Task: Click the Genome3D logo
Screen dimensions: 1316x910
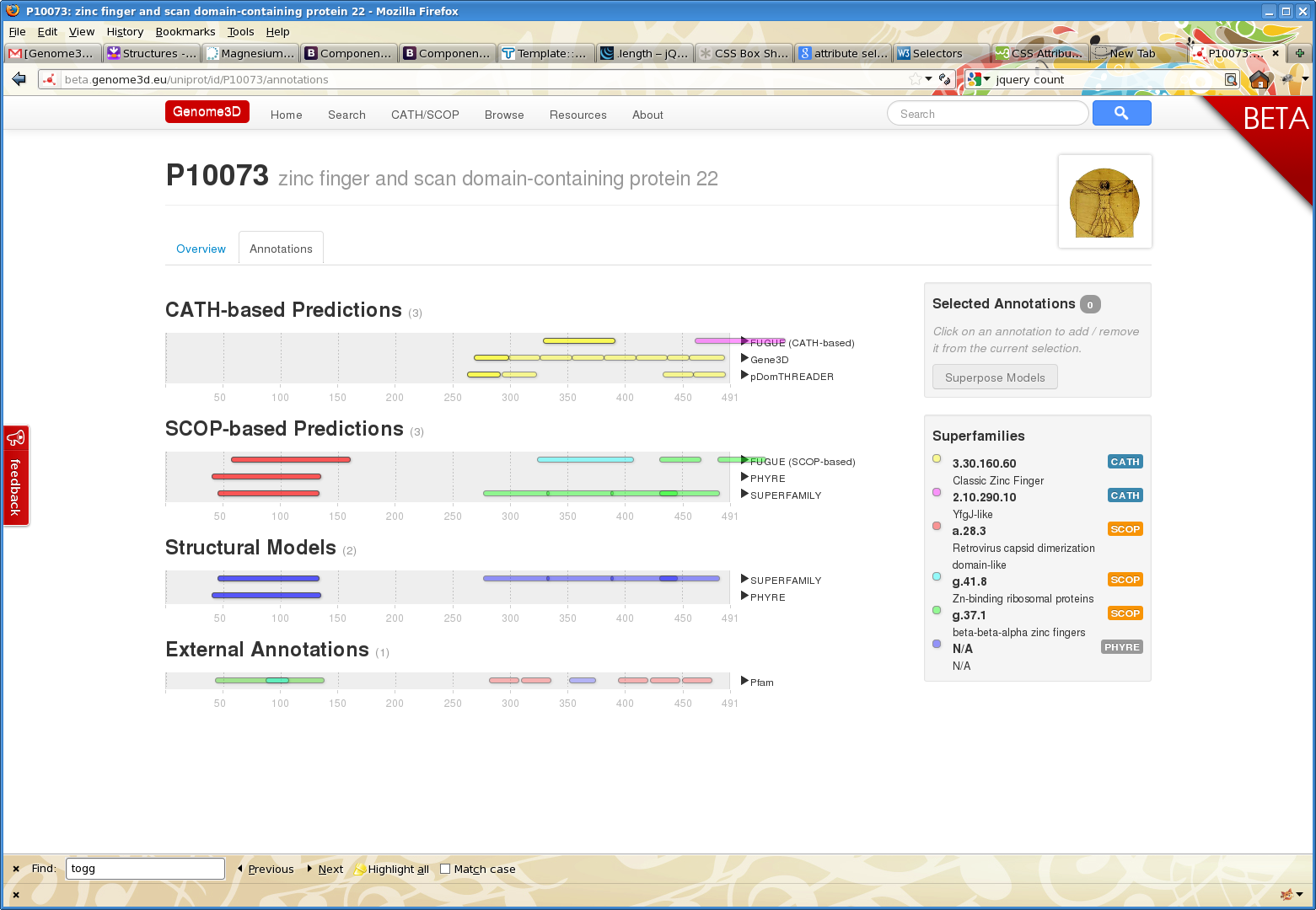Action: (x=207, y=112)
